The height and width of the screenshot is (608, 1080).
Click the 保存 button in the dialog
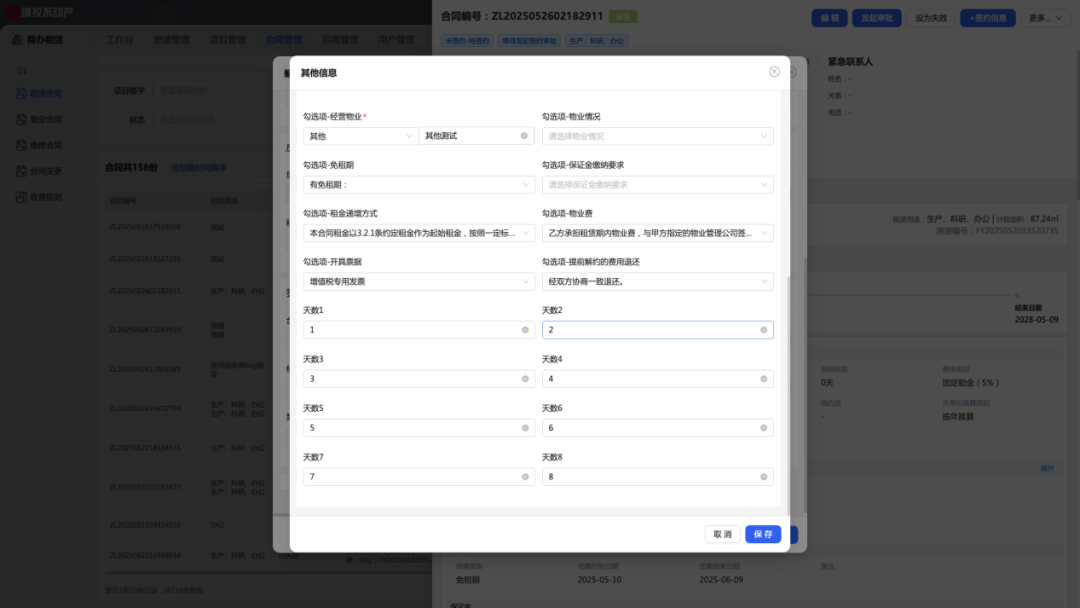tap(762, 534)
